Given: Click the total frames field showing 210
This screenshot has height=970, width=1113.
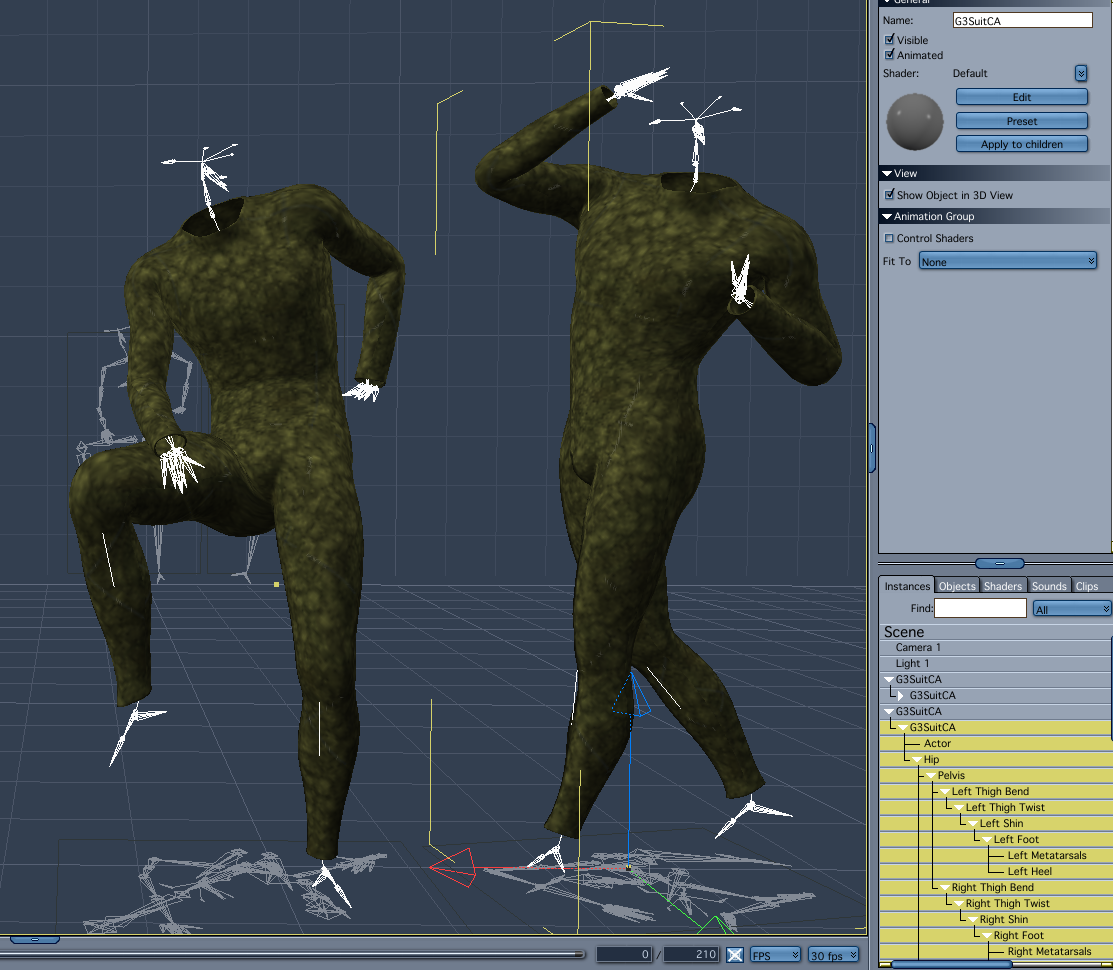Looking at the screenshot, I should pyautogui.click(x=691, y=954).
